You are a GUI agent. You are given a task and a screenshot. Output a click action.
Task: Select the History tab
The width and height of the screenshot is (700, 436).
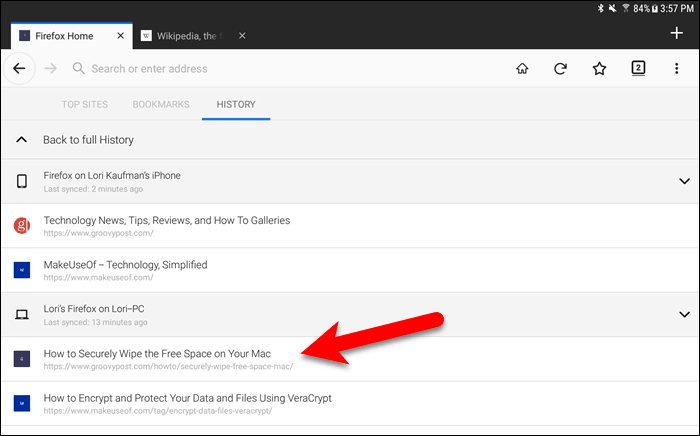(236, 104)
